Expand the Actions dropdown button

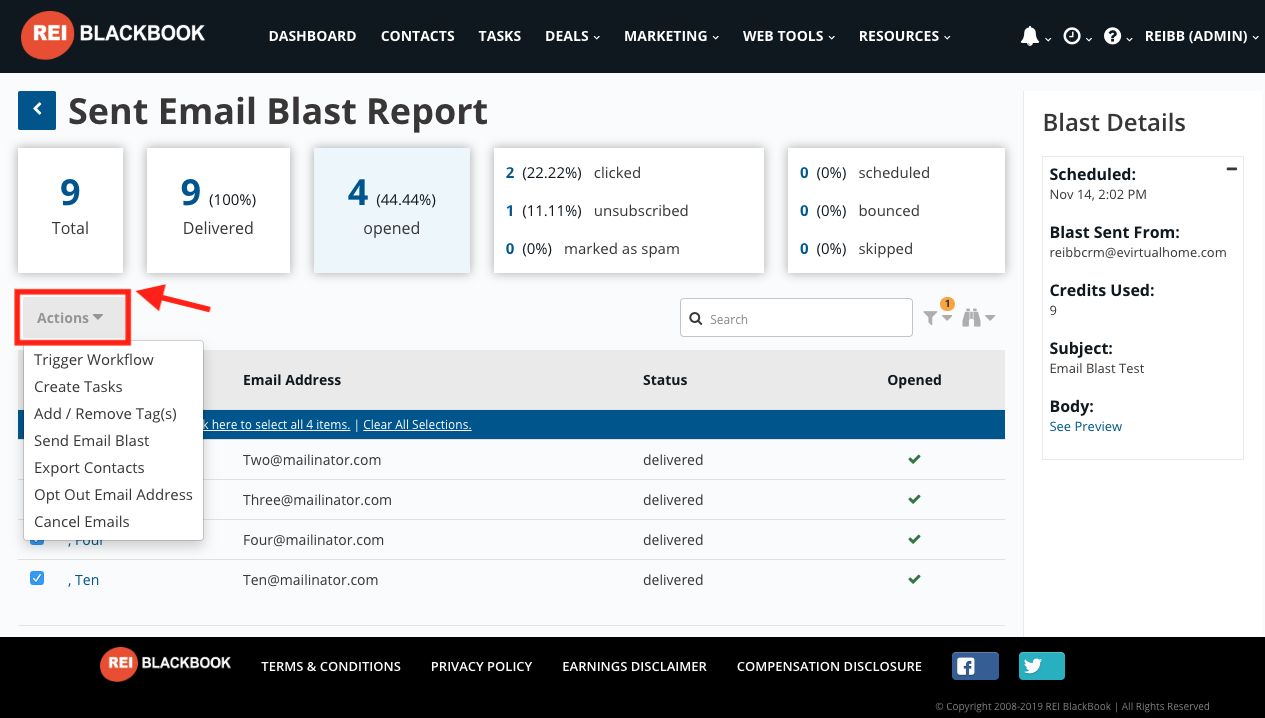point(71,318)
